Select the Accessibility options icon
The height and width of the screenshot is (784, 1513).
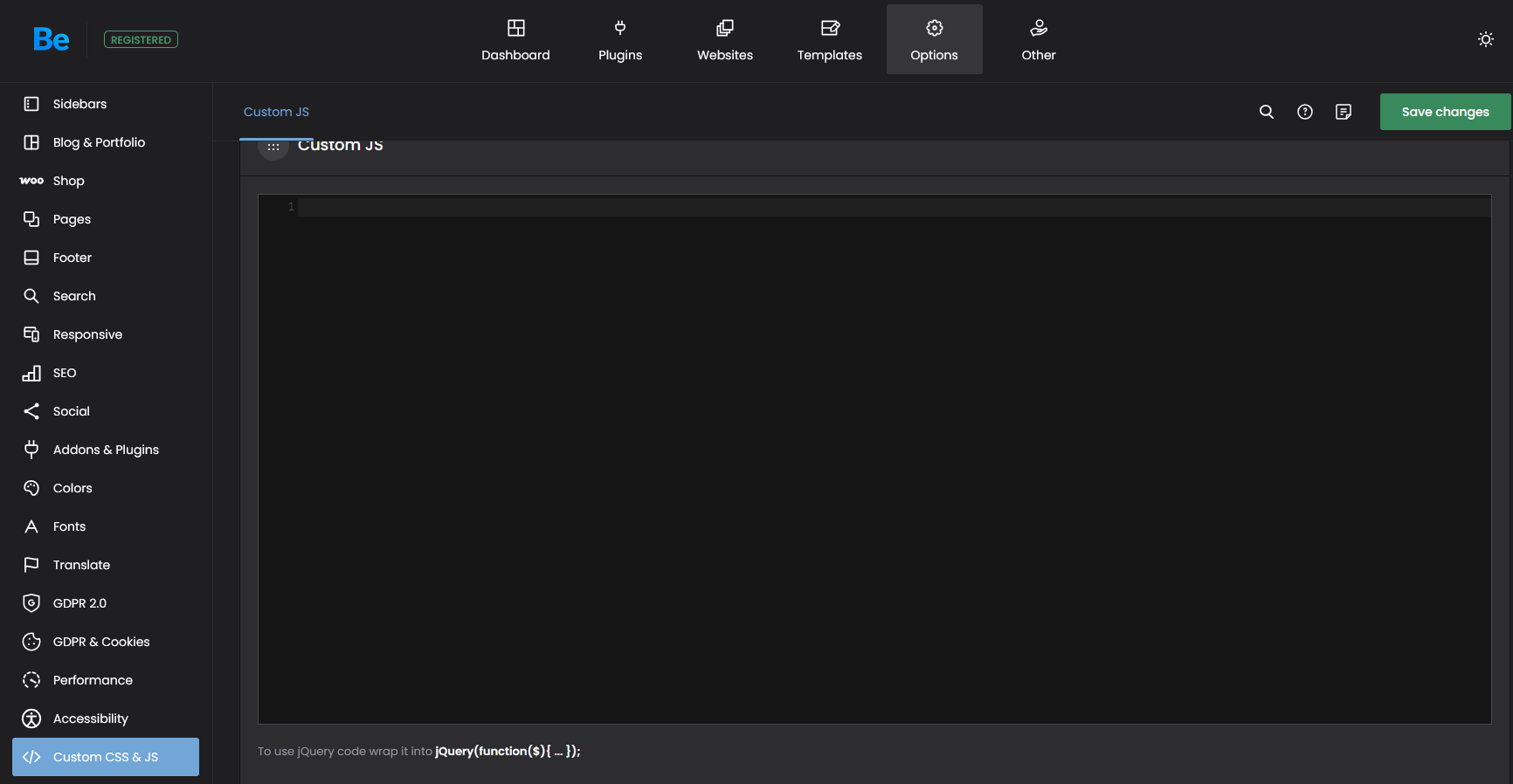[x=31, y=719]
